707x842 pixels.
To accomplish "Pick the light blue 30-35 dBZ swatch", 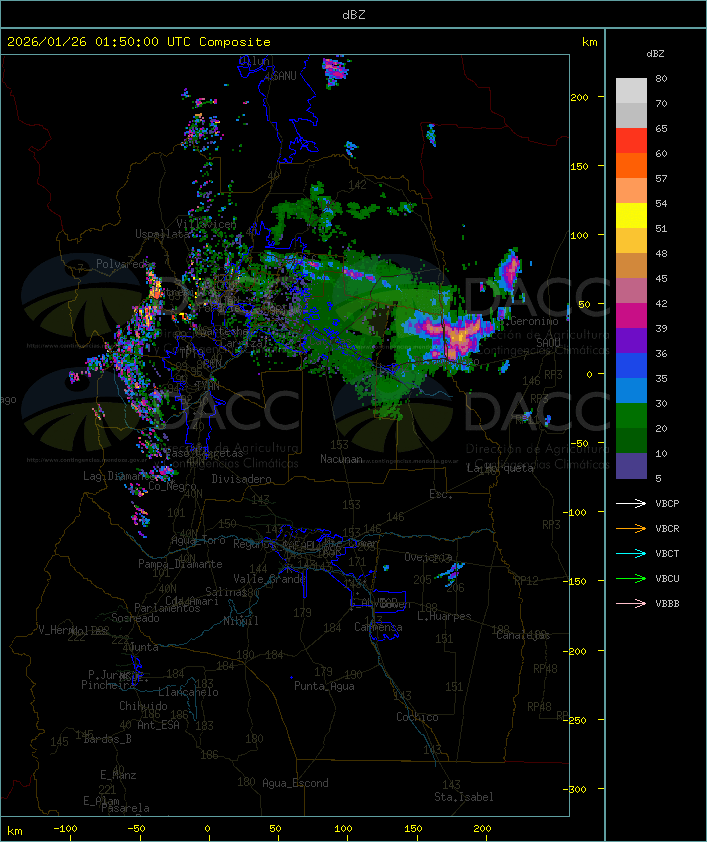I will tap(631, 390).
